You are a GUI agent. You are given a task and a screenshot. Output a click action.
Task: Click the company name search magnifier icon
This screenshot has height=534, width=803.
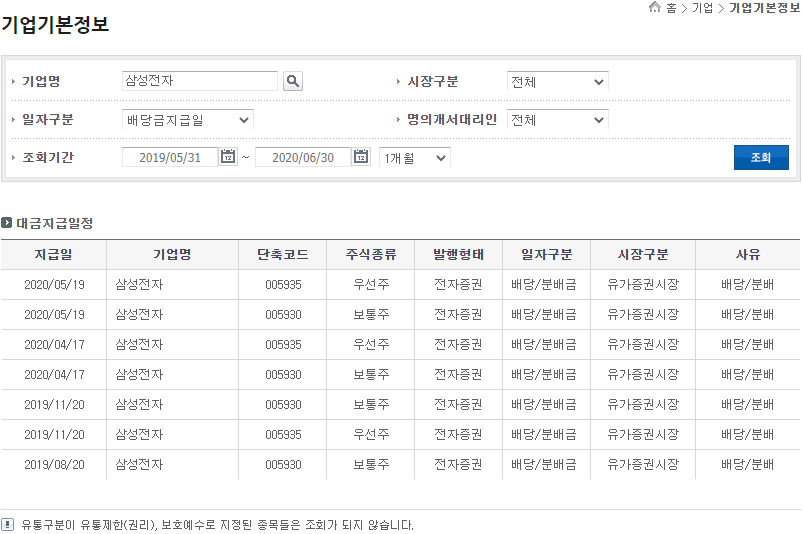tap(292, 81)
